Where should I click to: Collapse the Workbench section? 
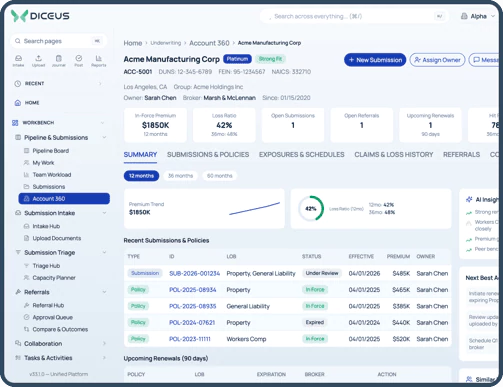103,123
